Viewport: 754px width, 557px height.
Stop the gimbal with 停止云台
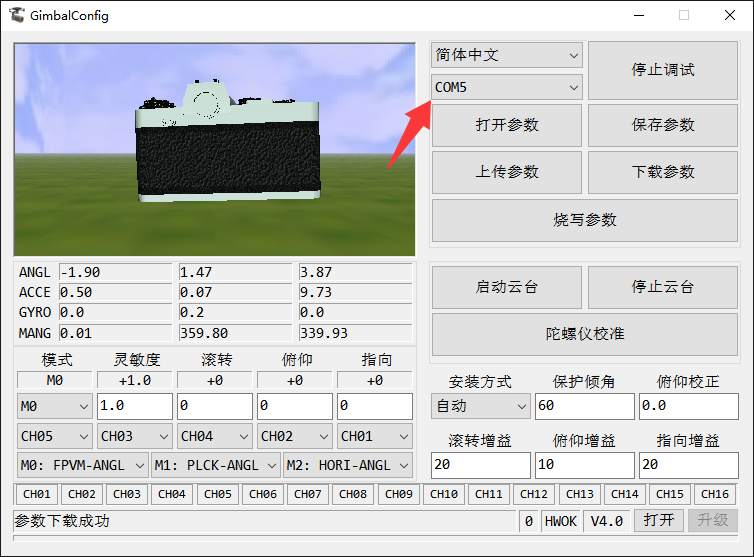[663, 287]
